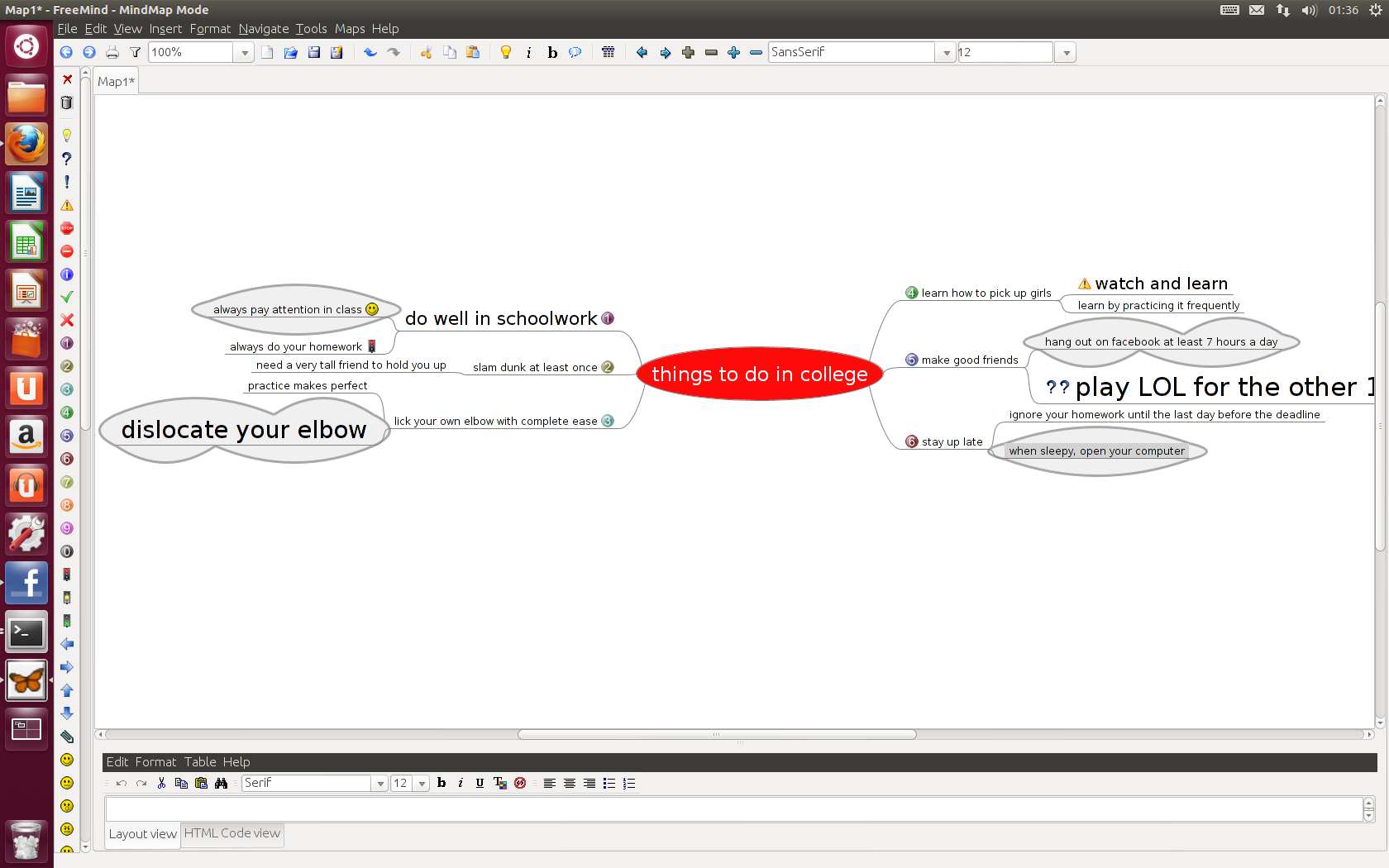Screen dimensions: 1389x868
Task: Open the Navigate menu
Action: pos(264,28)
